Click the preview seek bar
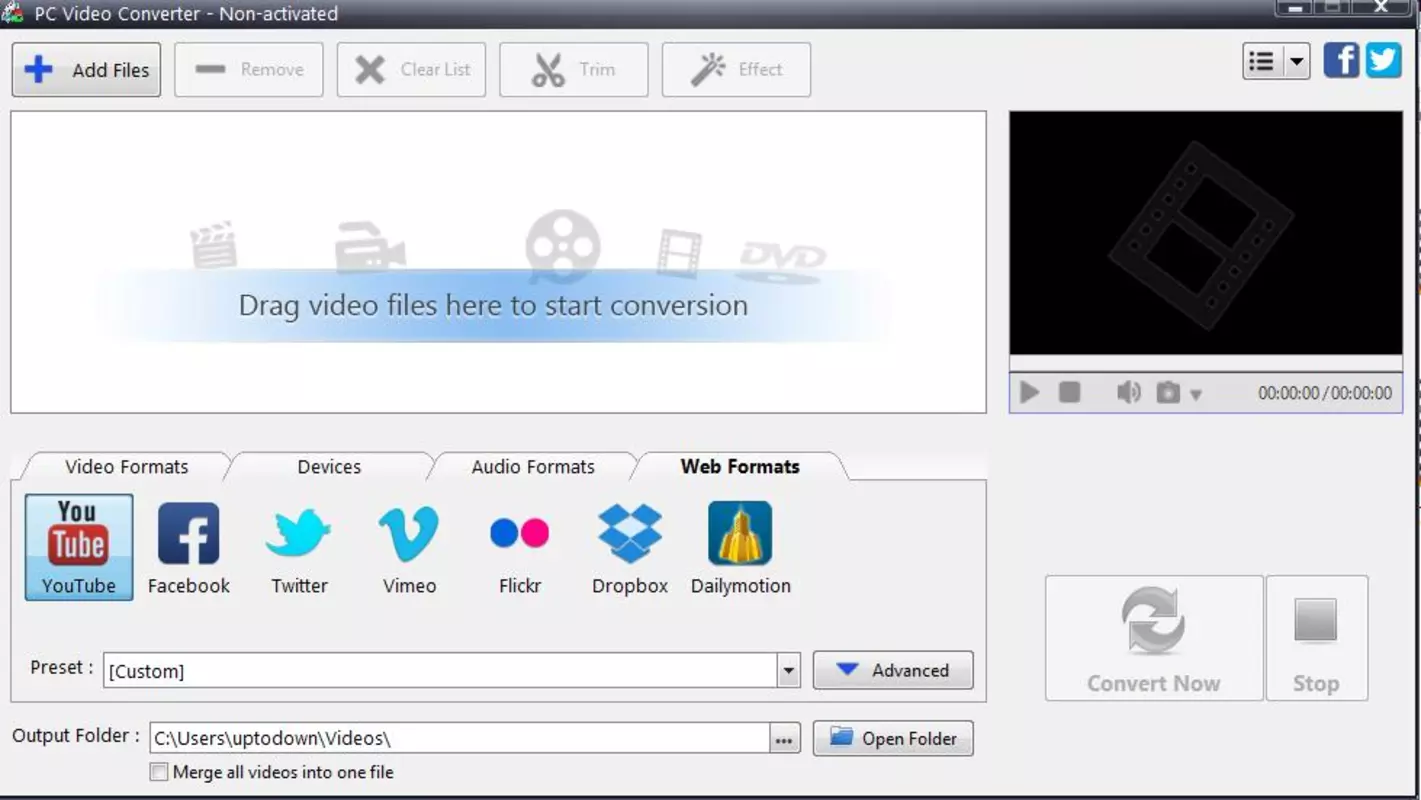This screenshot has height=800, width=1421. click(x=1205, y=364)
